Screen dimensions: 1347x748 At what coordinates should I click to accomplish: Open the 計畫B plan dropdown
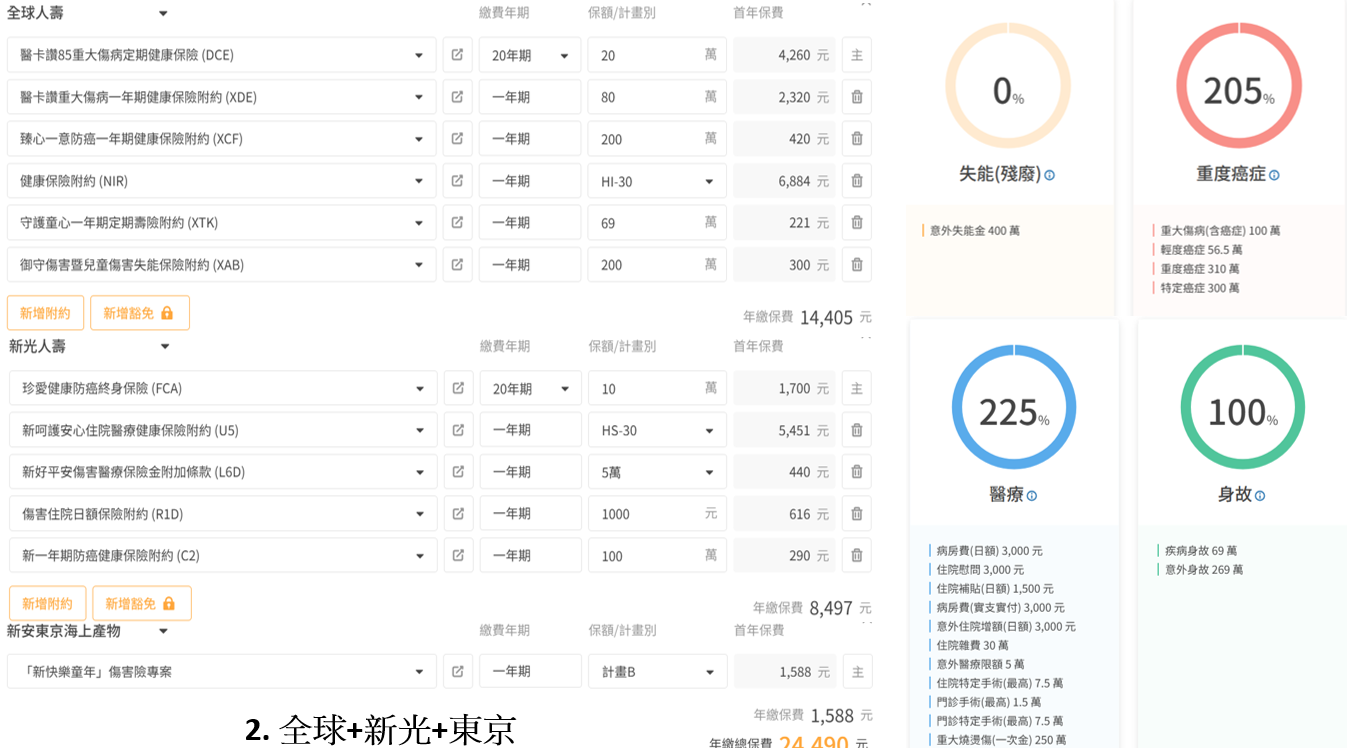658,672
